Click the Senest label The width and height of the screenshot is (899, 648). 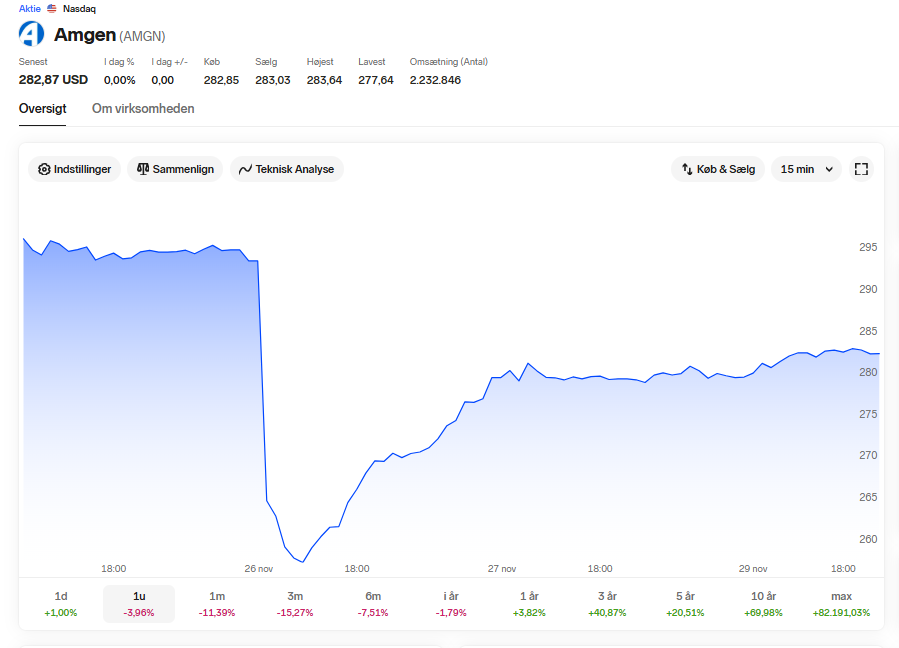[x=33, y=61]
